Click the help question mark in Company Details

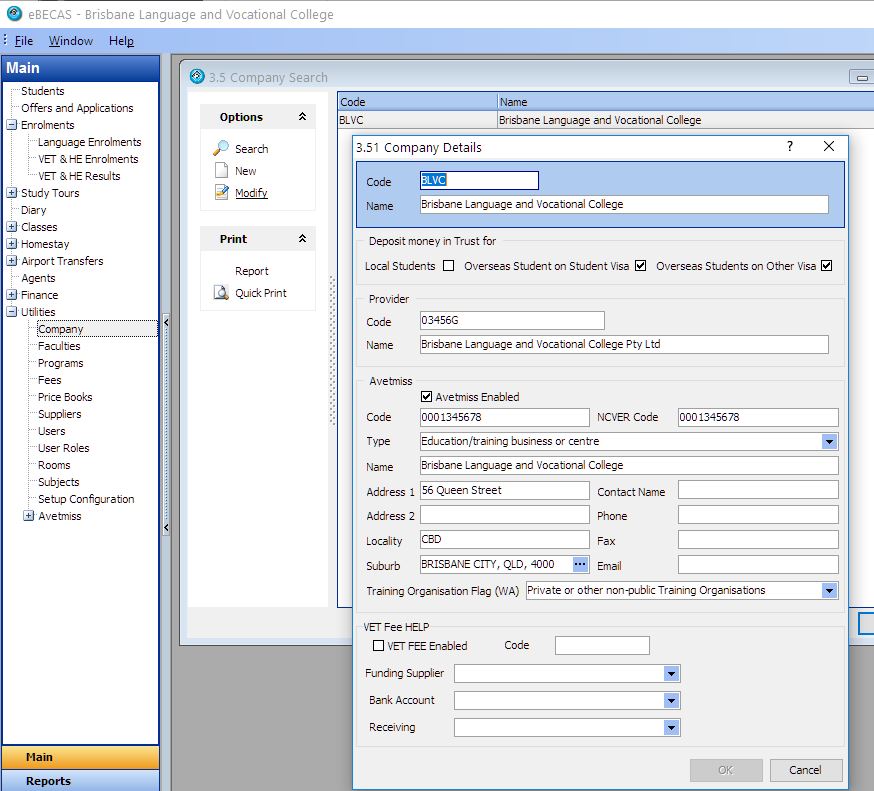click(790, 146)
